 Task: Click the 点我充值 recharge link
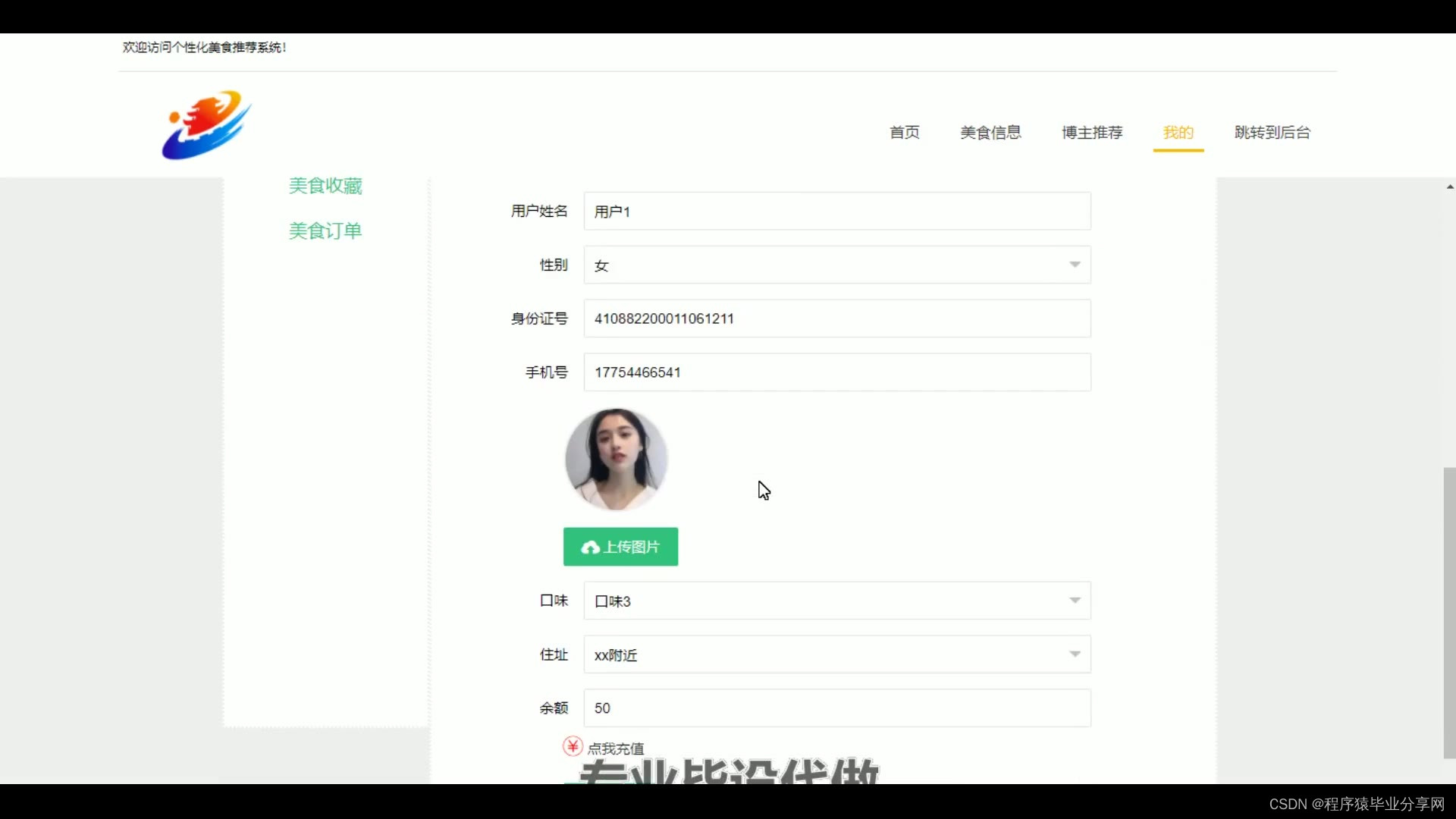click(x=616, y=748)
